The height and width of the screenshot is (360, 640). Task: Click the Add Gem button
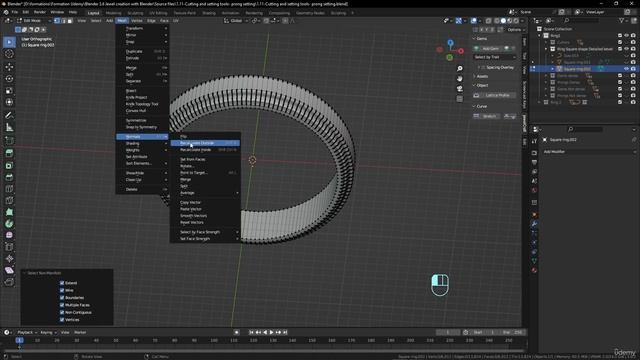click(x=491, y=49)
